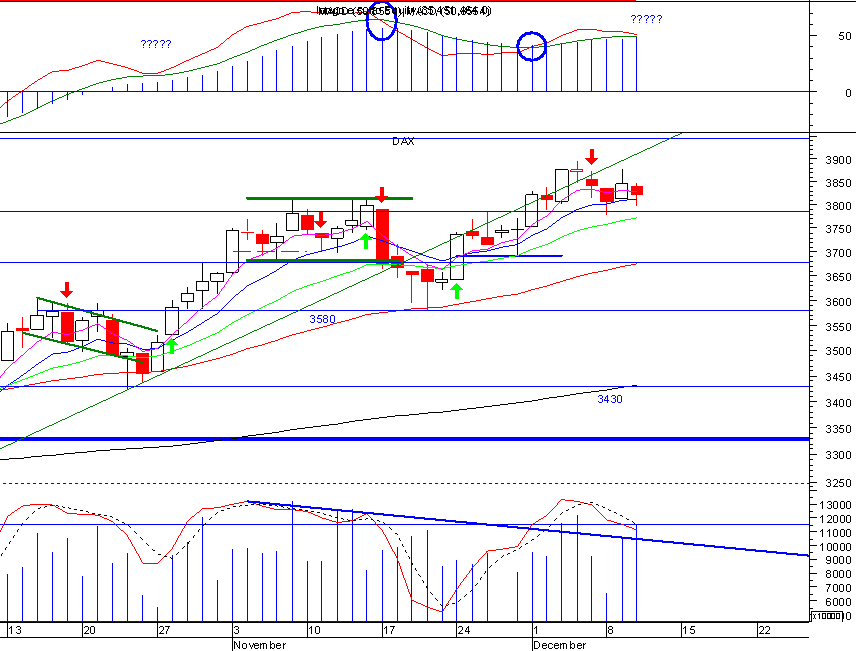Click date 15 on the time axis
Image resolution: width=856 pixels, height=651 pixels.
[x=689, y=630]
